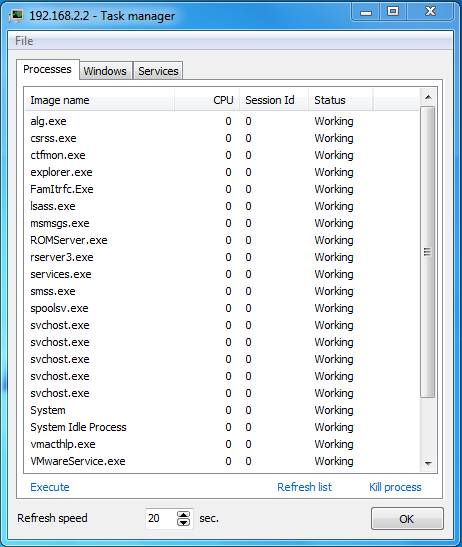This screenshot has width=462, height=547.
Task: Click the Kill process link
Action: 395,487
